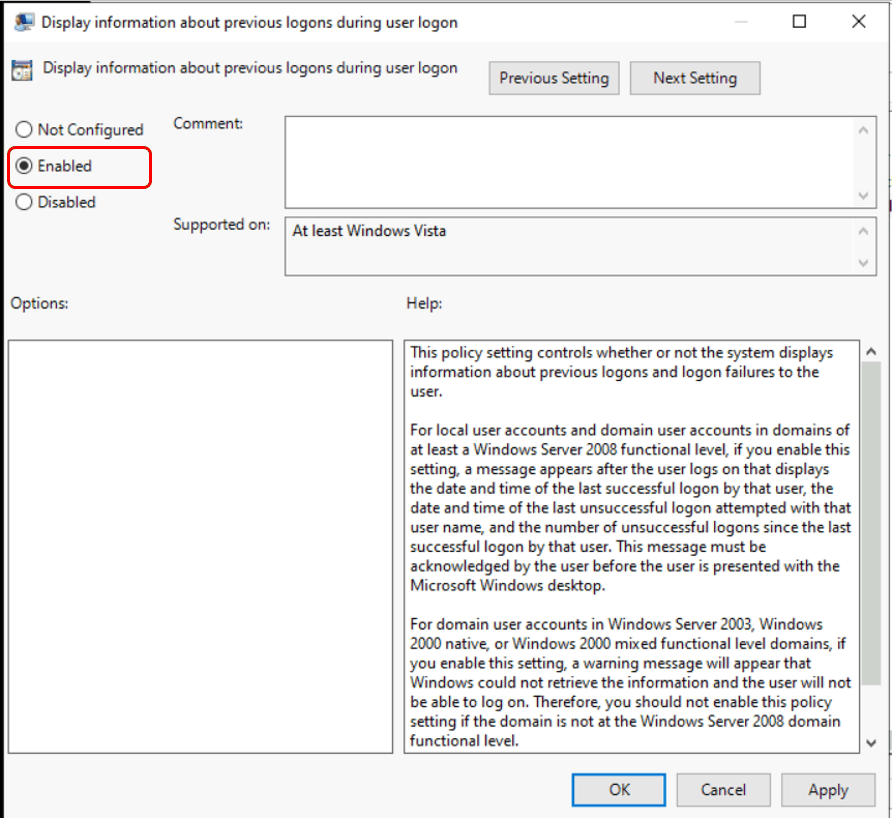The height and width of the screenshot is (818, 892).
Task: Click the 'Comment:' label
Action: tap(208, 123)
